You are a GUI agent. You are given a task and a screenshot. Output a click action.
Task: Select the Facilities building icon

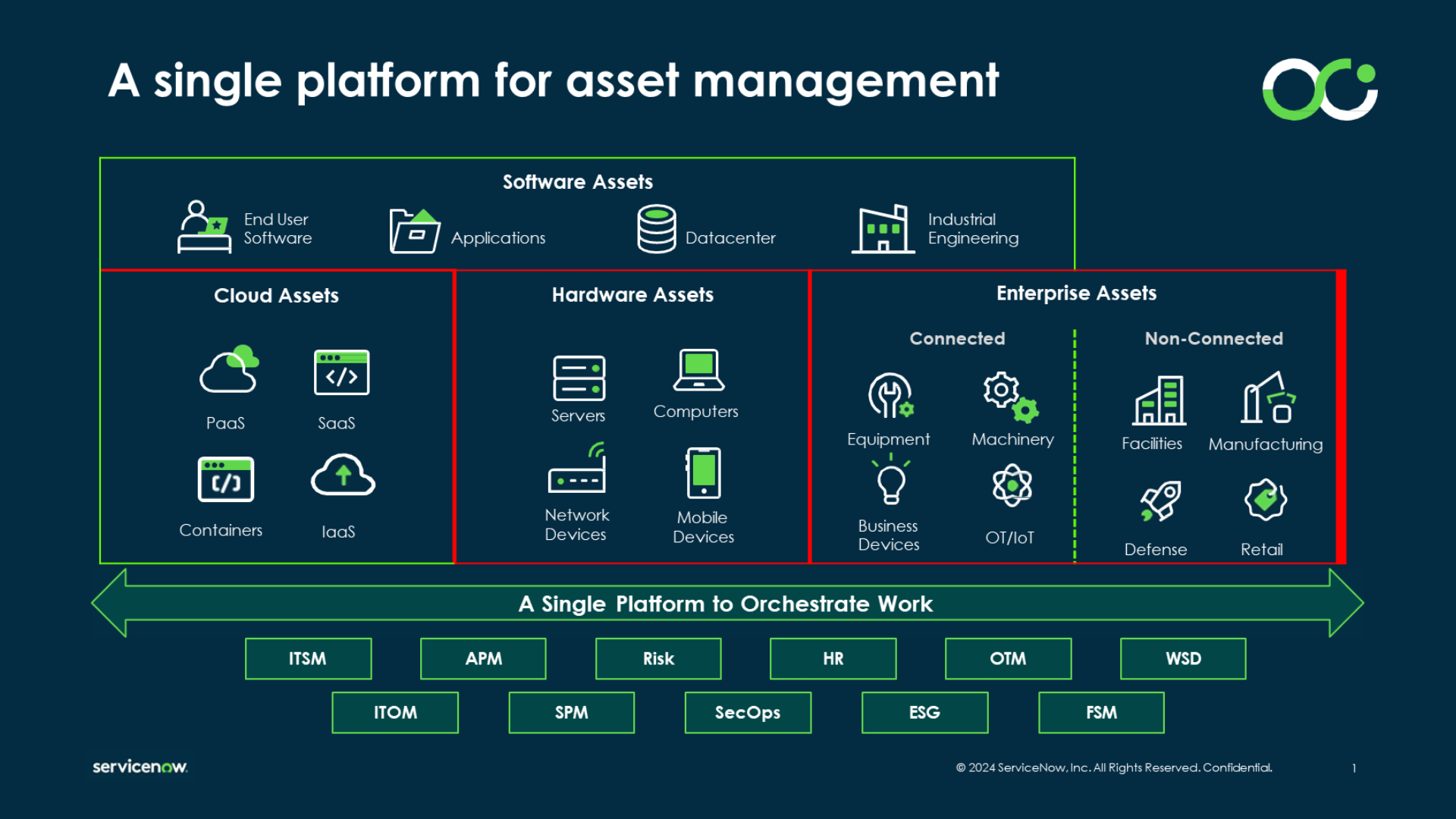point(1159,400)
